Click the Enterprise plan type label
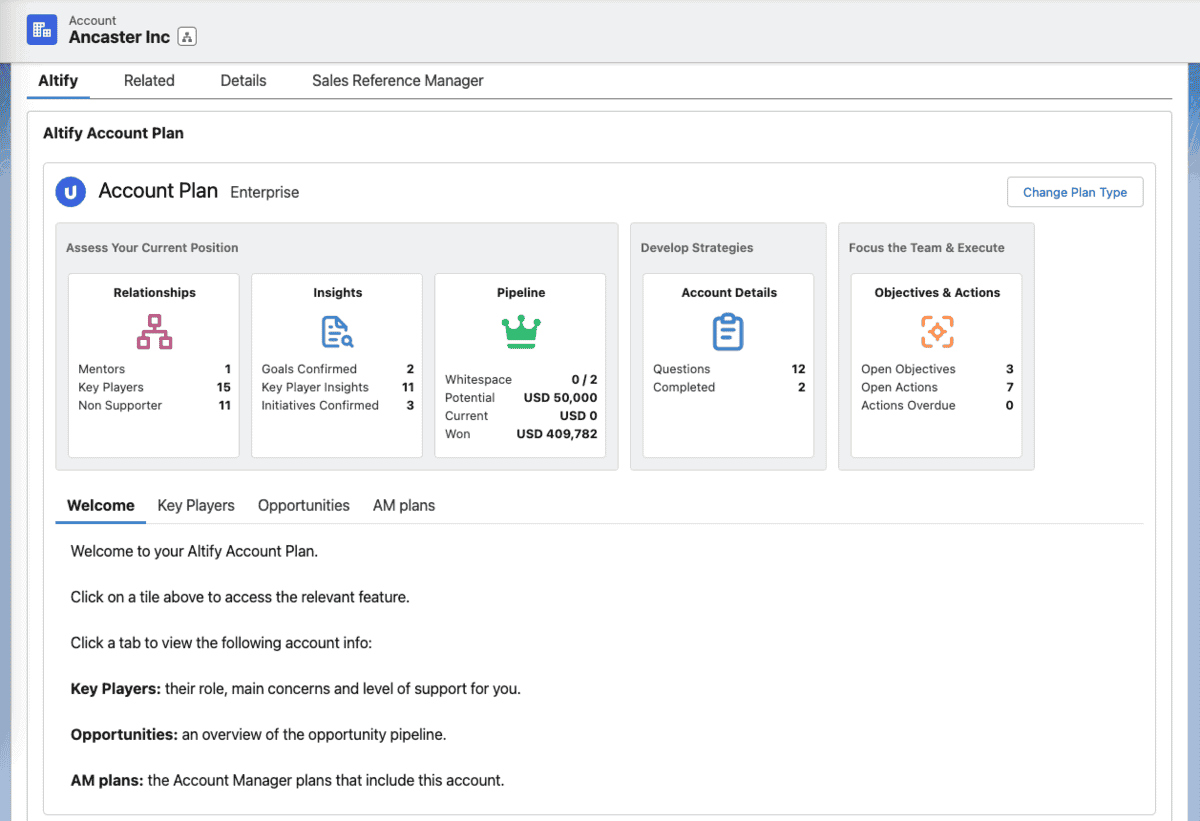This screenshot has width=1200, height=821. (x=265, y=192)
